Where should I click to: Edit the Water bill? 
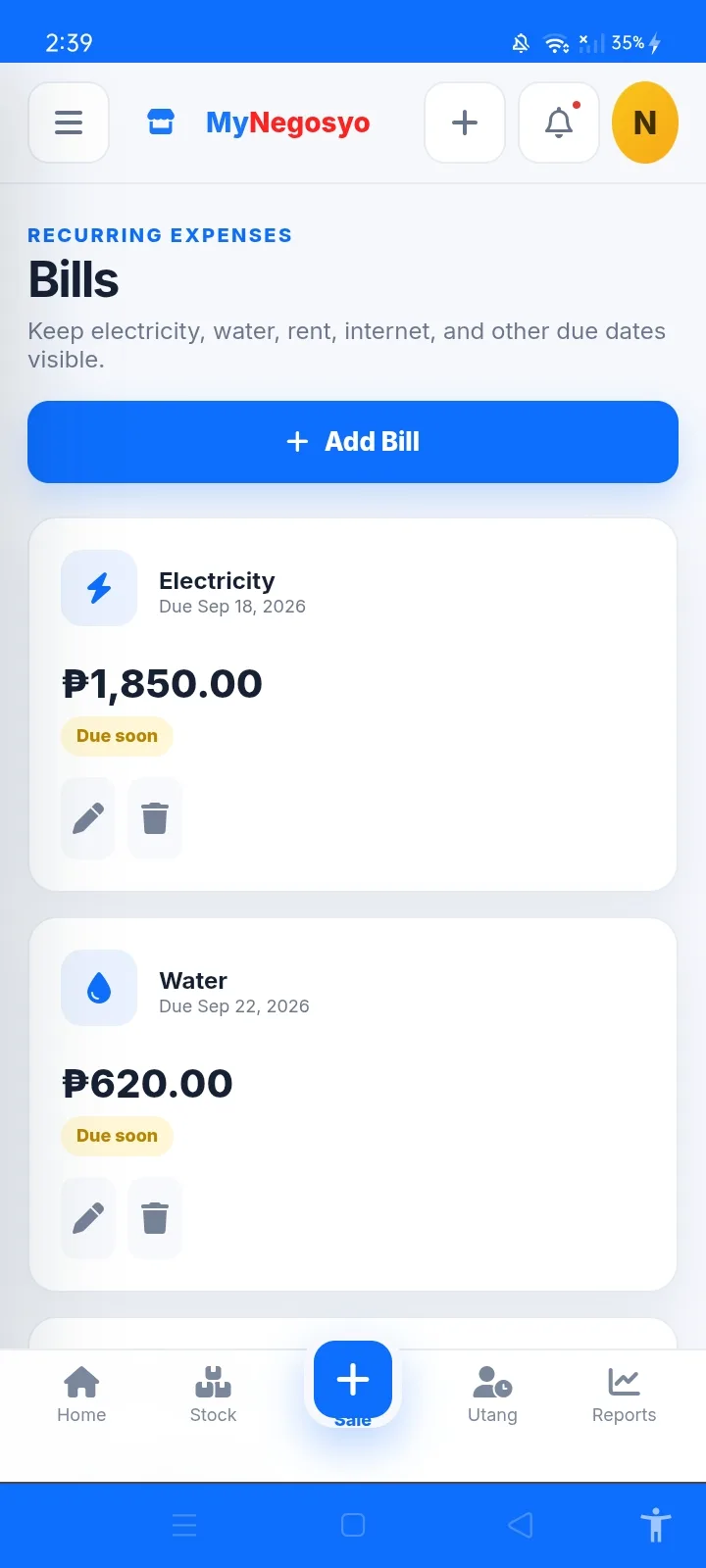click(x=88, y=1218)
